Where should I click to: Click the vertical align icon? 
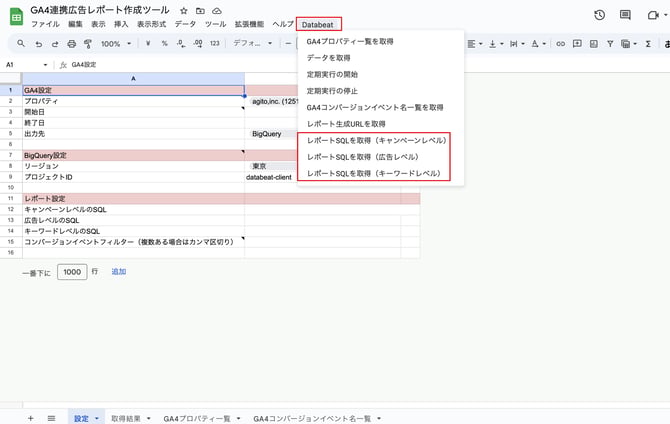pyautogui.click(x=493, y=44)
